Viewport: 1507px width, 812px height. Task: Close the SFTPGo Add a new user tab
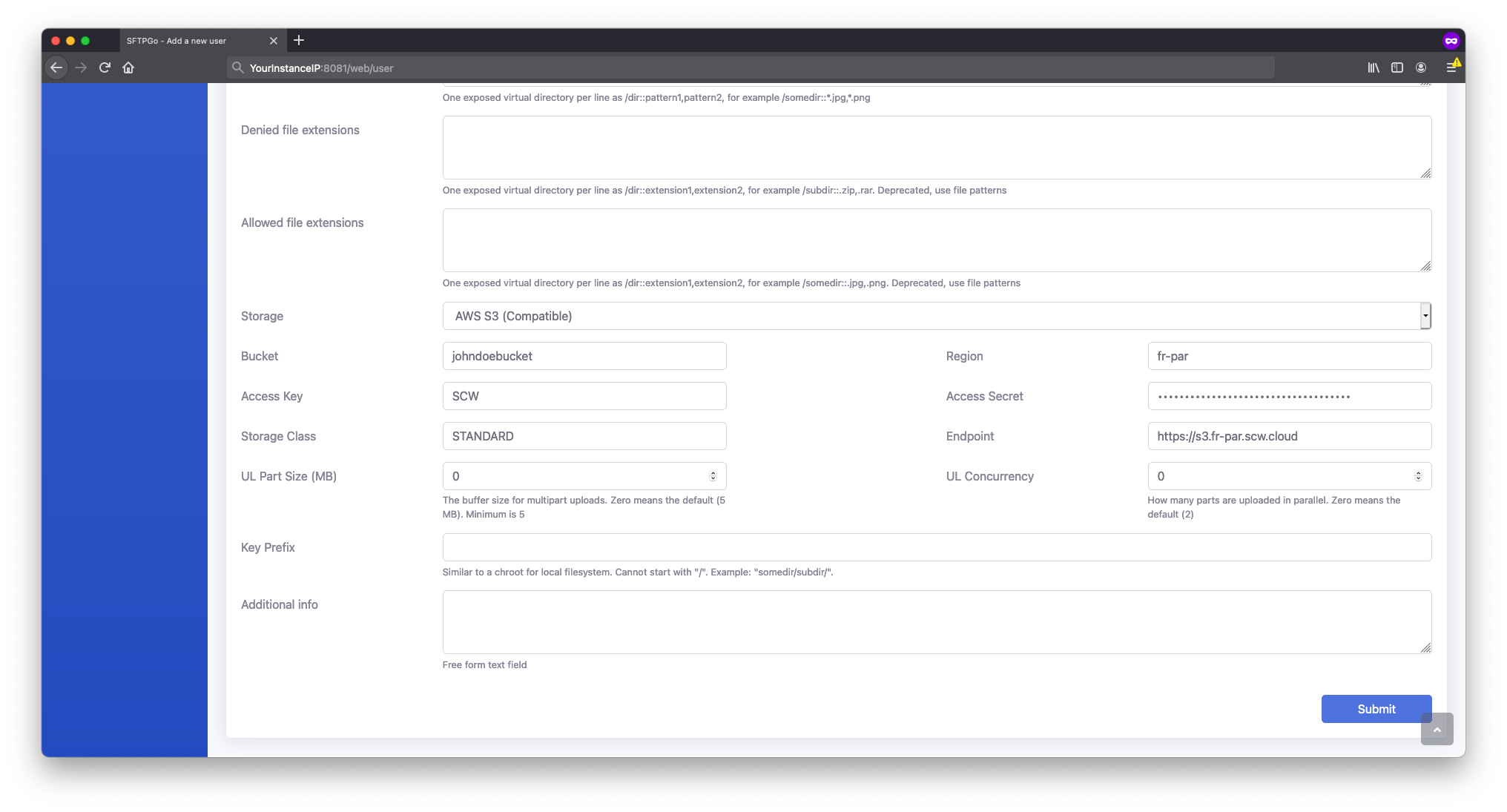(274, 41)
